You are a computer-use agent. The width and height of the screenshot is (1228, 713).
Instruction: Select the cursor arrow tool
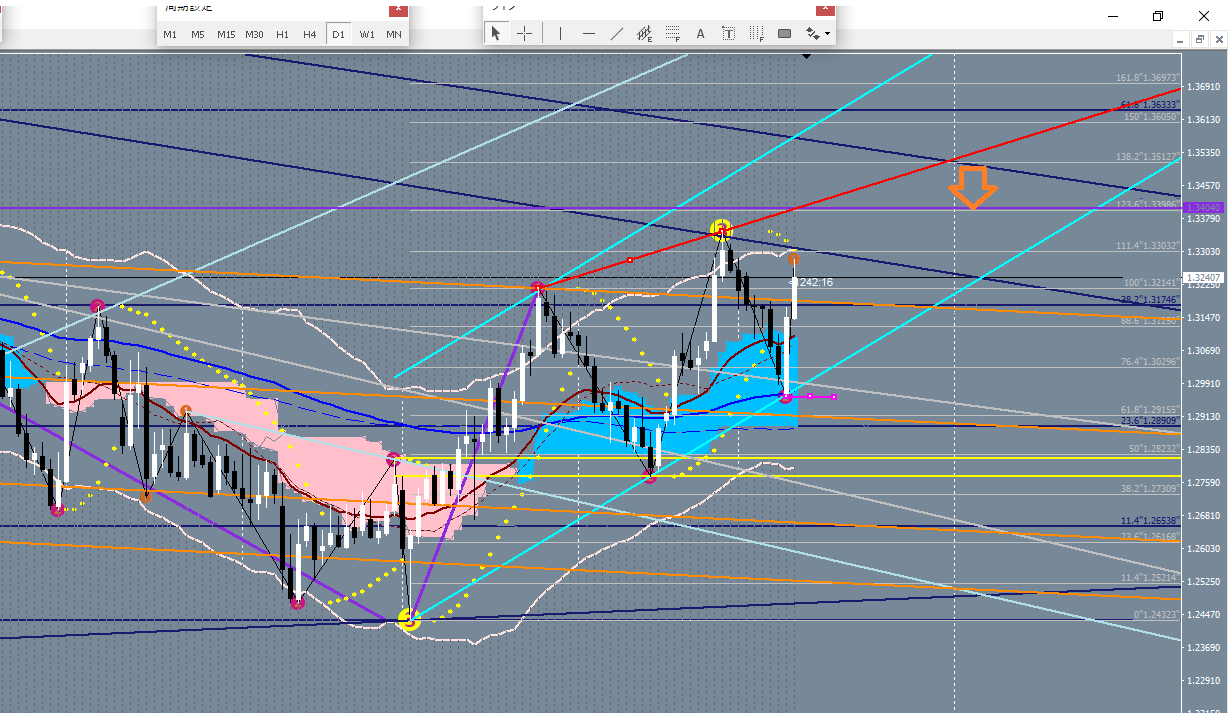[496, 33]
